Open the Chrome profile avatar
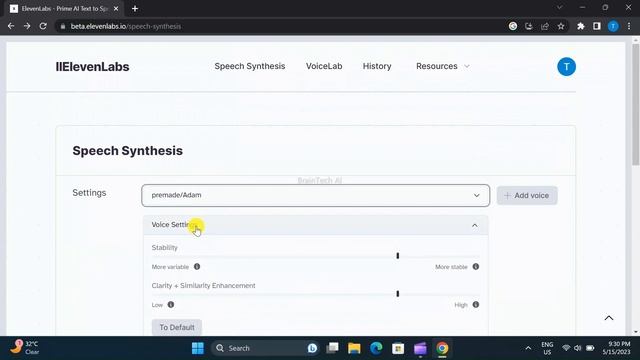Image resolution: width=640 pixels, height=360 pixels. [613, 26]
